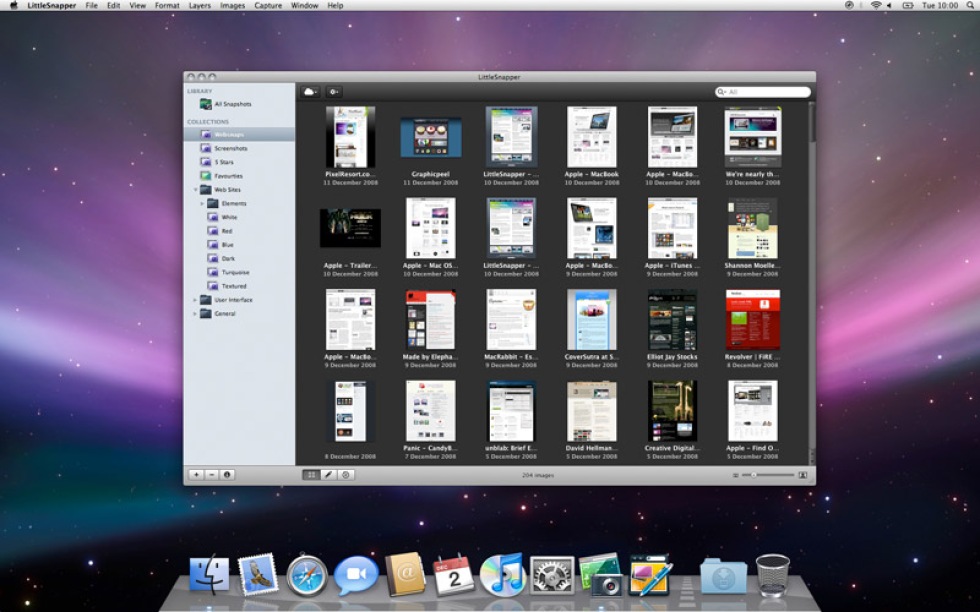Screen dimensions: 980x612
Task: Select the Screenshots collection
Action: [x=239, y=148]
